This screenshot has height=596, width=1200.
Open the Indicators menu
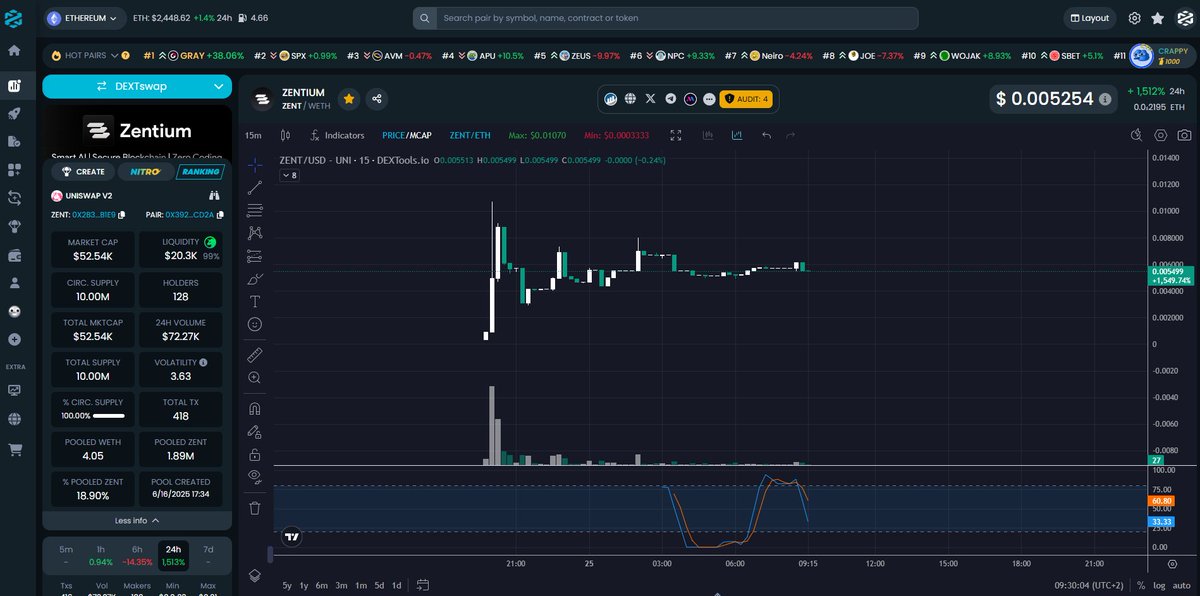336,135
